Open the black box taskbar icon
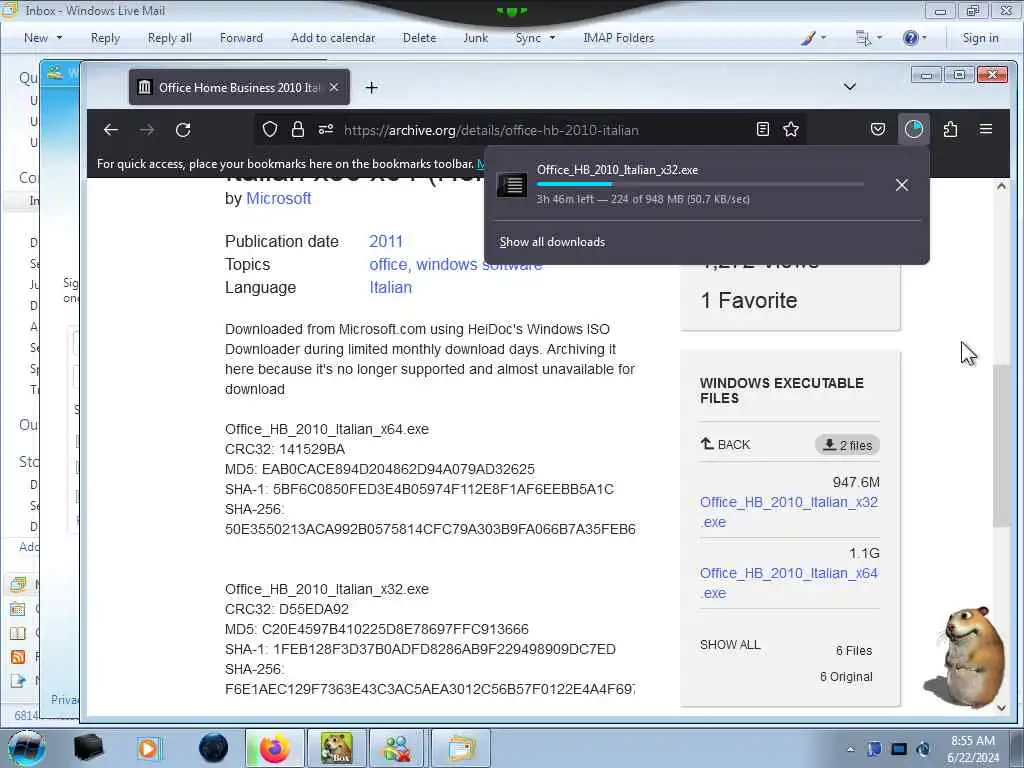Image resolution: width=1024 pixels, height=768 pixels. (88, 748)
